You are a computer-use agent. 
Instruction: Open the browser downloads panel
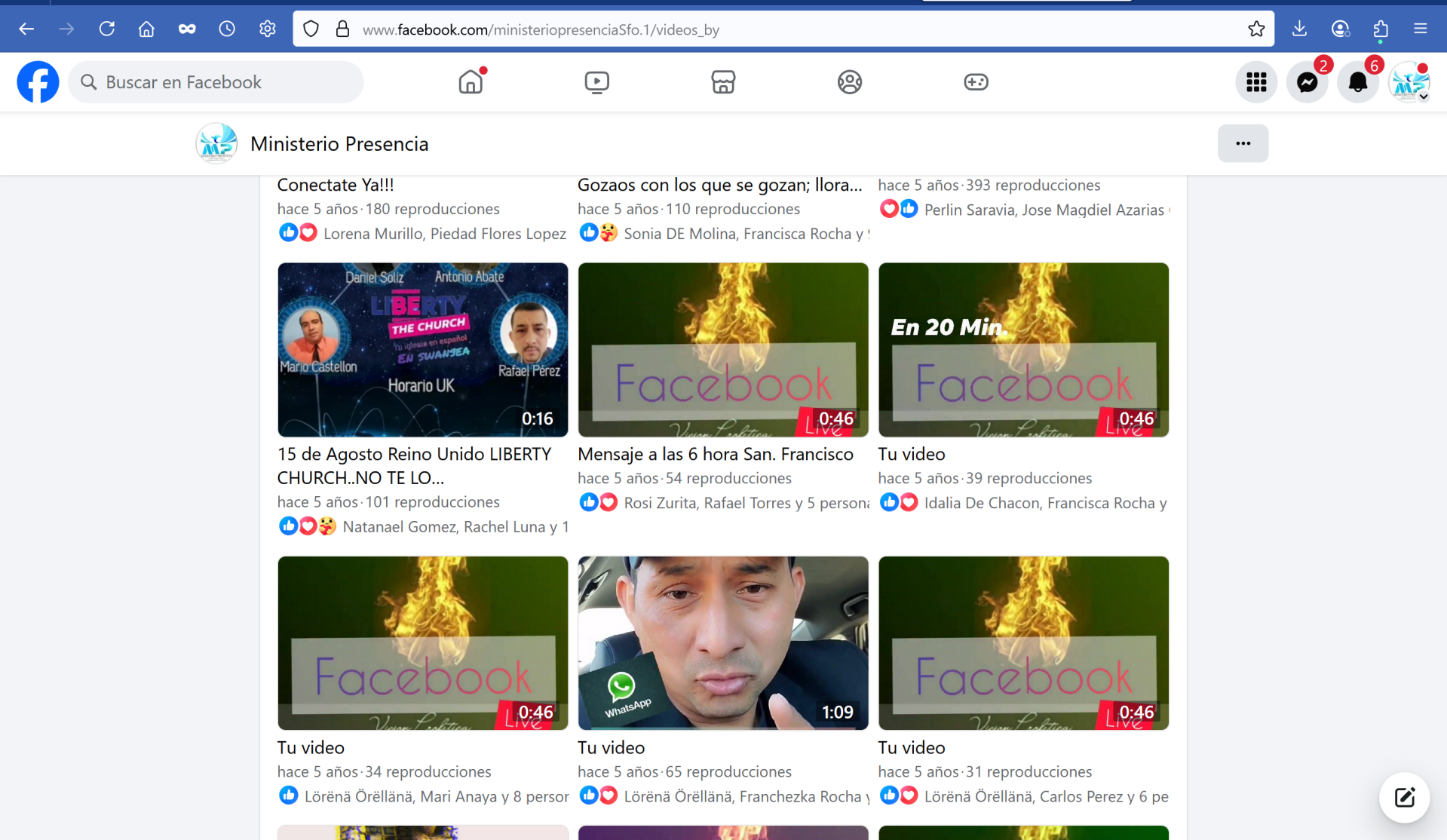[1299, 29]
